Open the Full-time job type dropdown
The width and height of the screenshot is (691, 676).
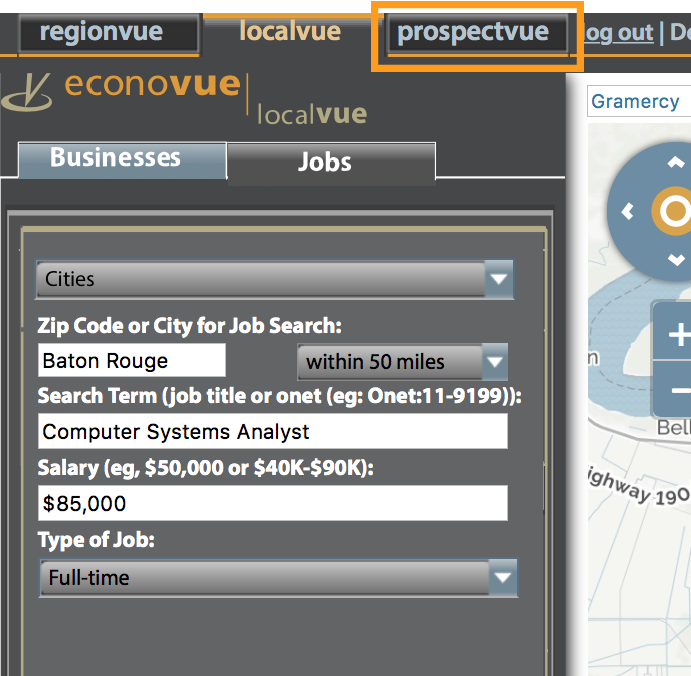279,578
